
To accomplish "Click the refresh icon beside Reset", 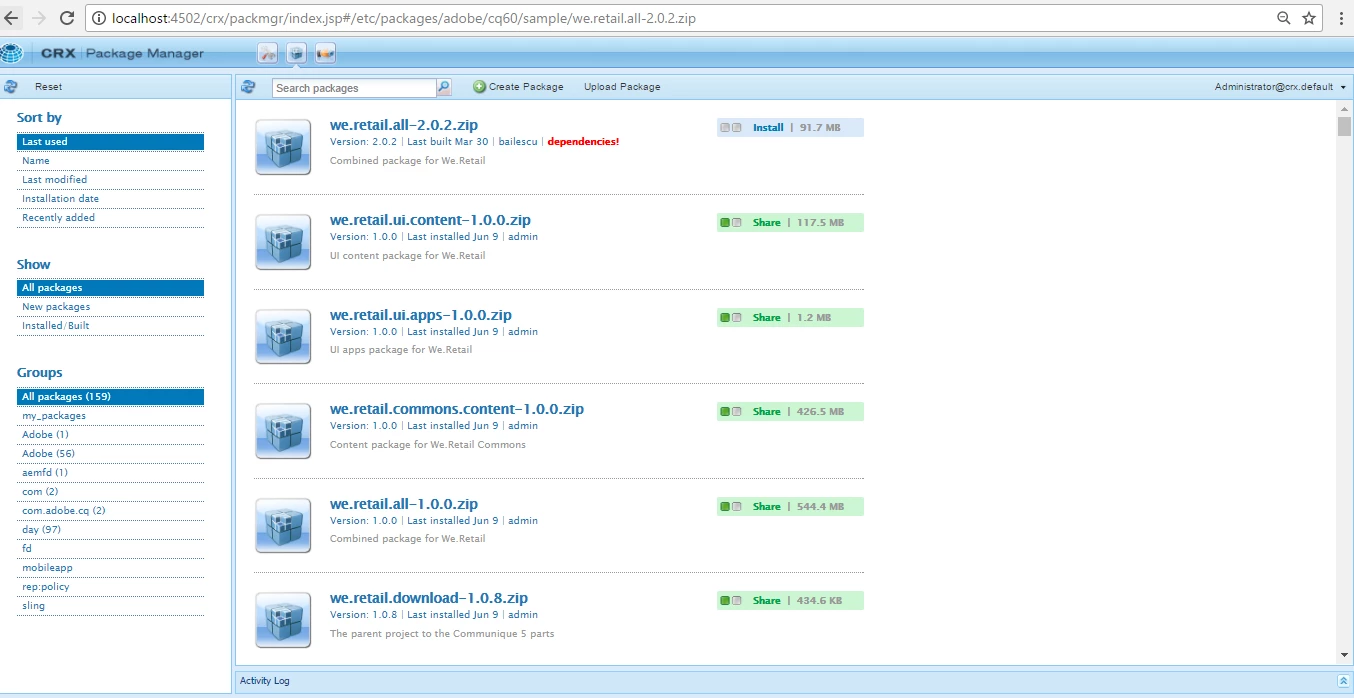I will [11, 87].
